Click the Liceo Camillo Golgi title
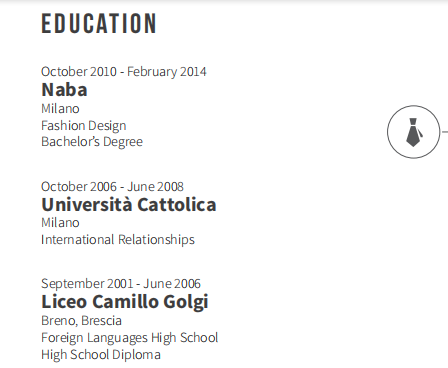 click(125, 302)
